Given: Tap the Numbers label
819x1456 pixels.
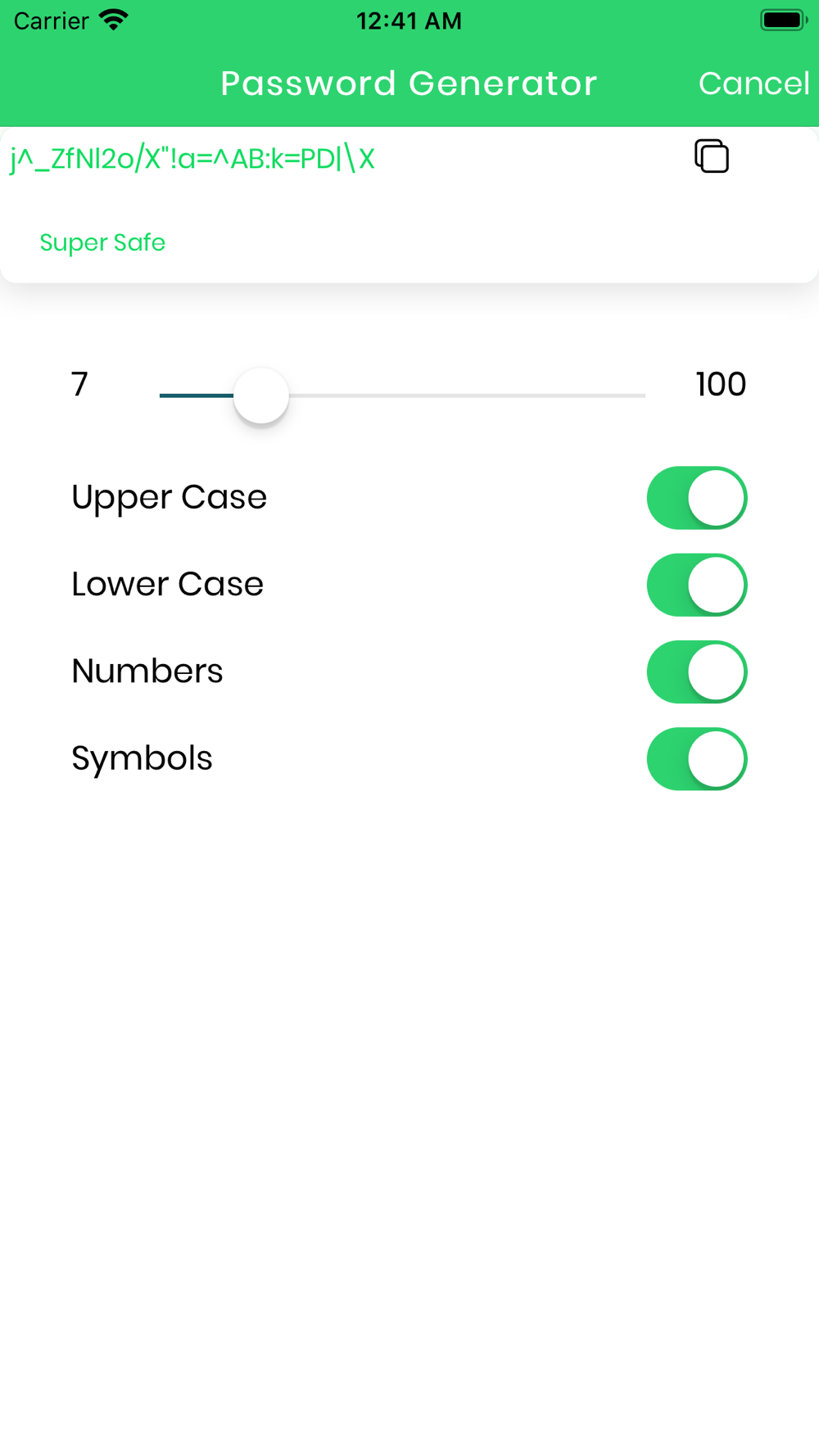Looking at the screenshot, I should pos(147,671).
